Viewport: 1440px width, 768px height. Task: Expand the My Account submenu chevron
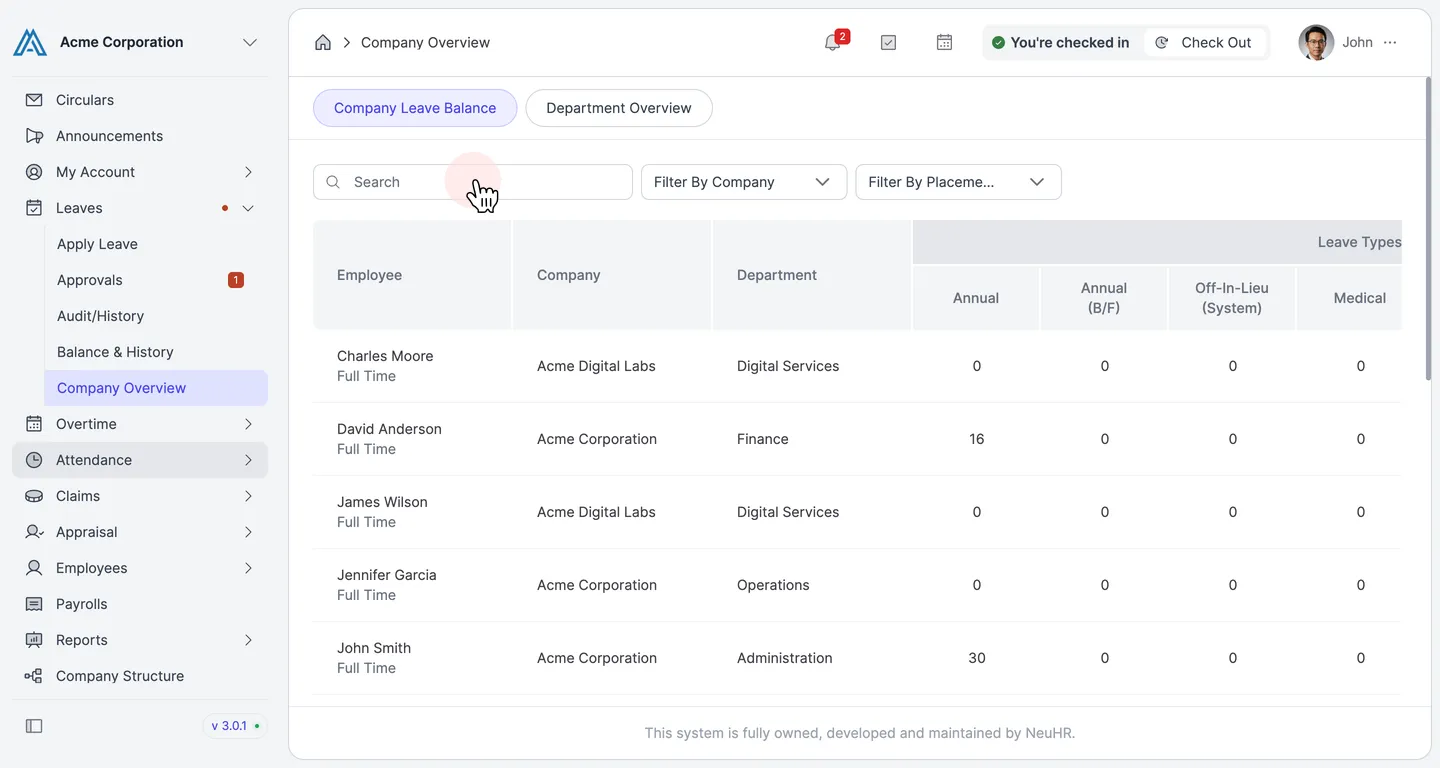coord(248,172)
